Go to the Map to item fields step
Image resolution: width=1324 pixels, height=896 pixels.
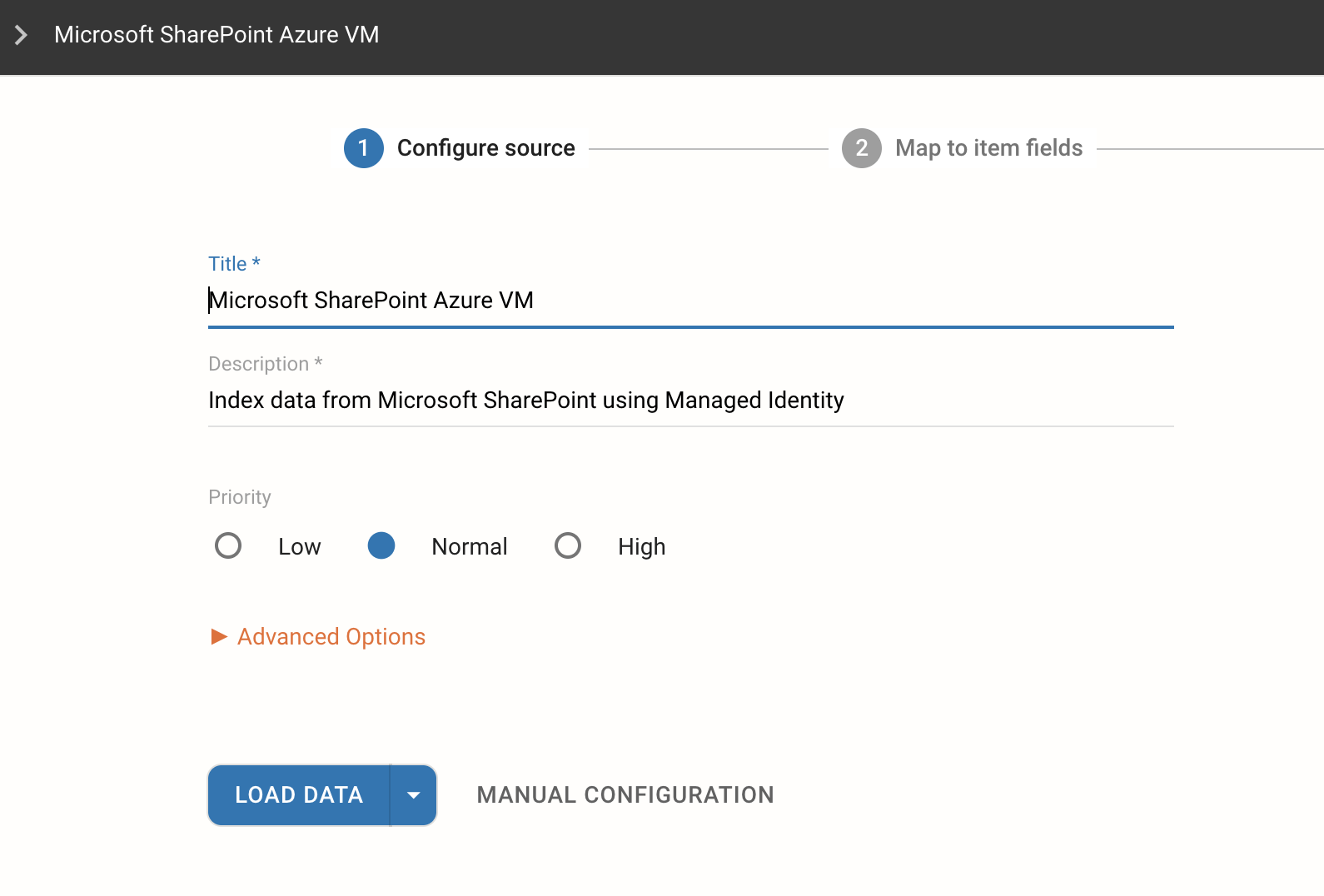point(988,148)
